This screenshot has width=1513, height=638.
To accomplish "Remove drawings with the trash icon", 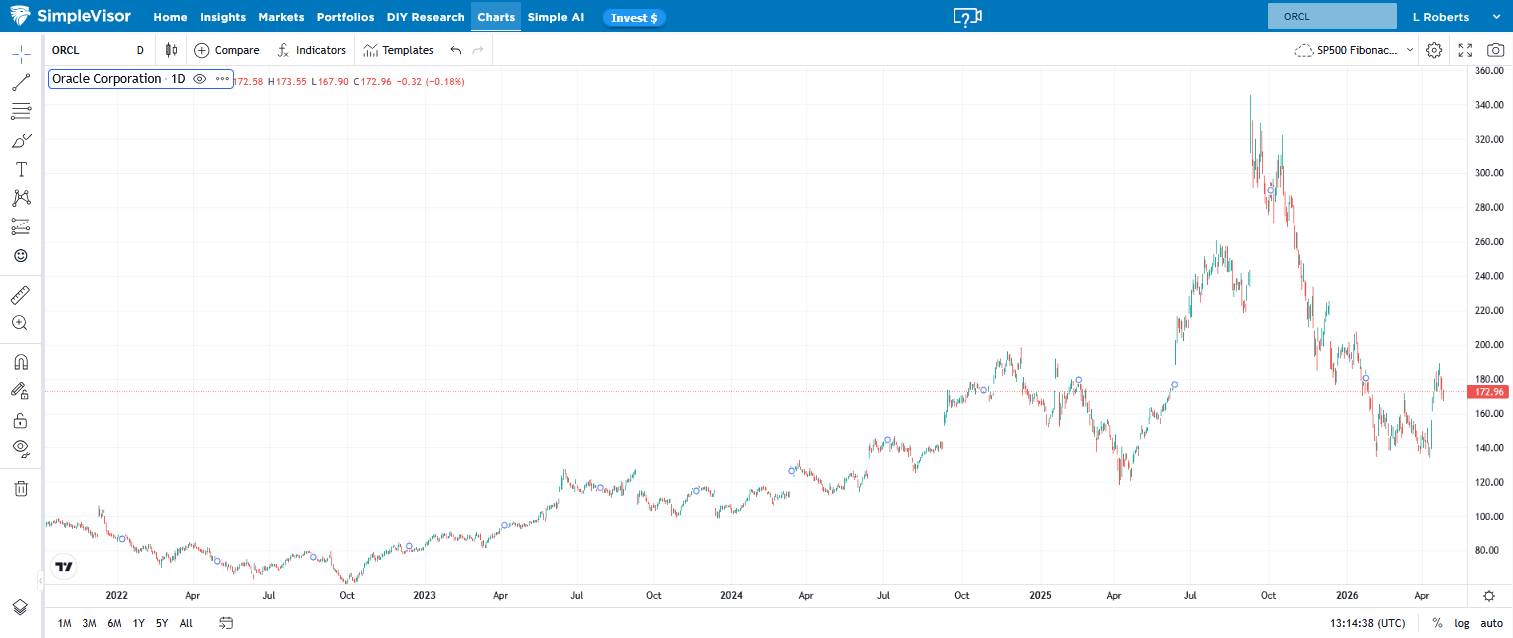I will pyautogui.click(x=21, y=488).
